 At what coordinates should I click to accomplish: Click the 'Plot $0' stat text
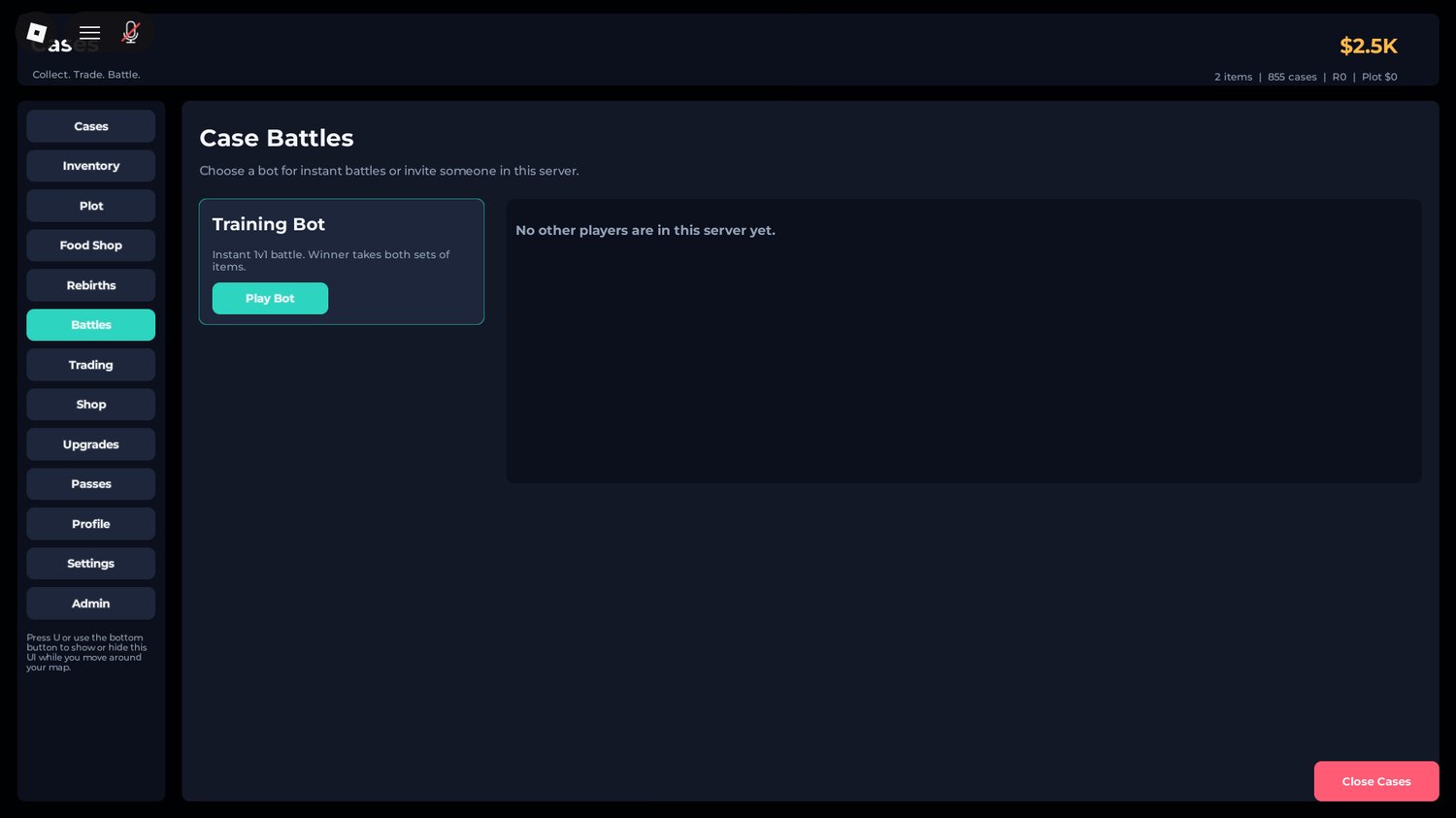pyautogui.click(x=1379, y=77)
